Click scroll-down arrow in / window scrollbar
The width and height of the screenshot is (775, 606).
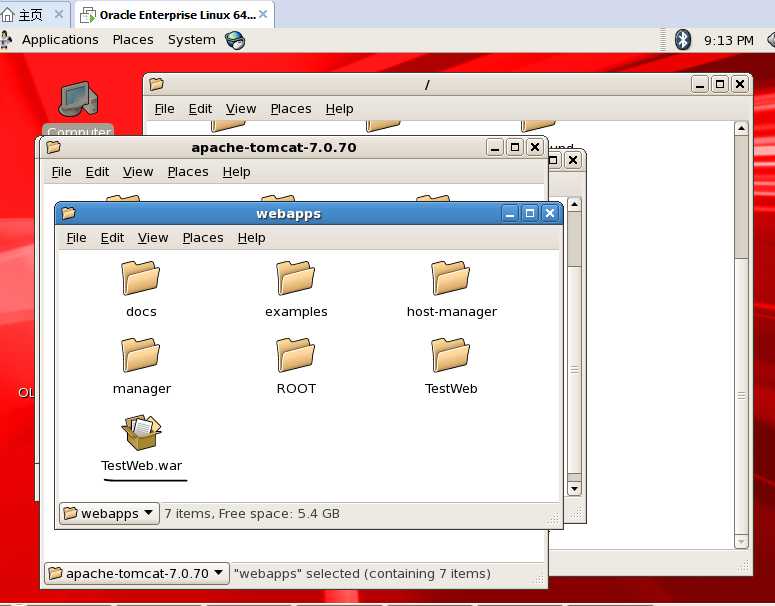click(x=741, y=541)
